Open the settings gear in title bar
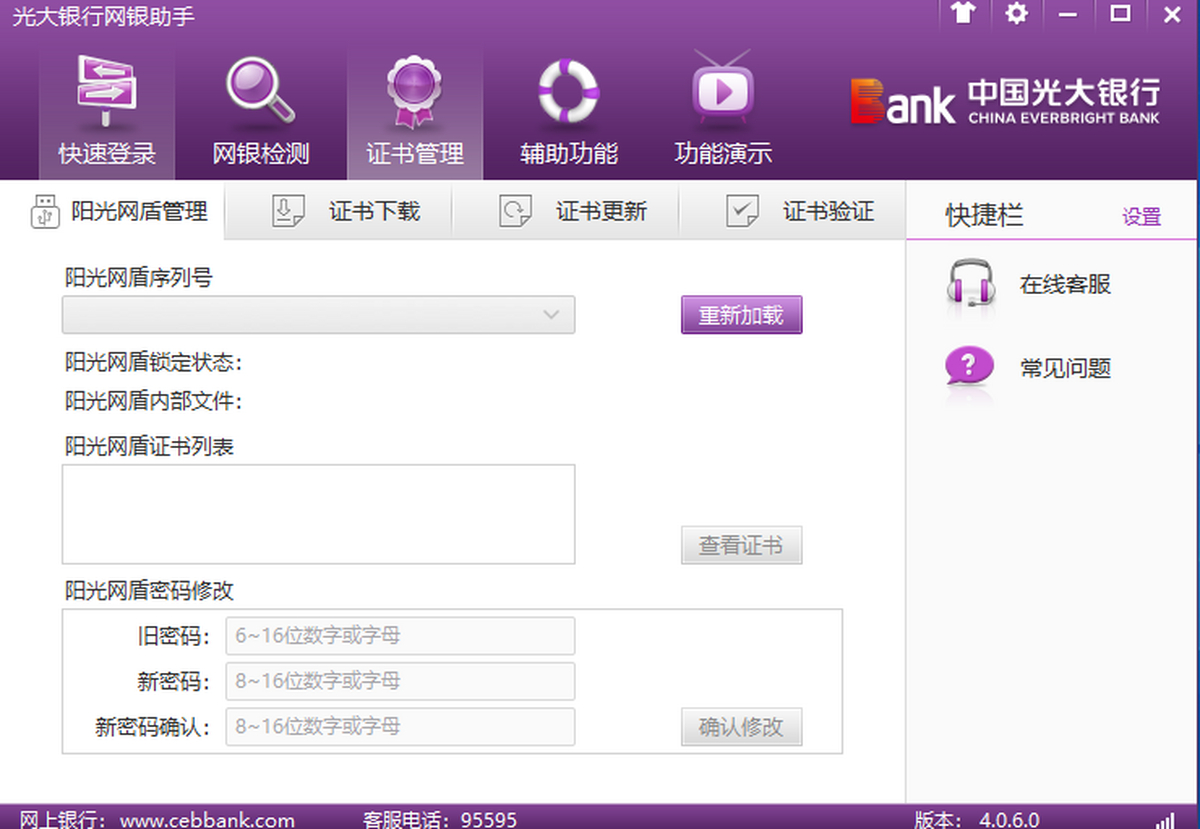Screen dimensions: 1200x829 tap(1016, 14)
